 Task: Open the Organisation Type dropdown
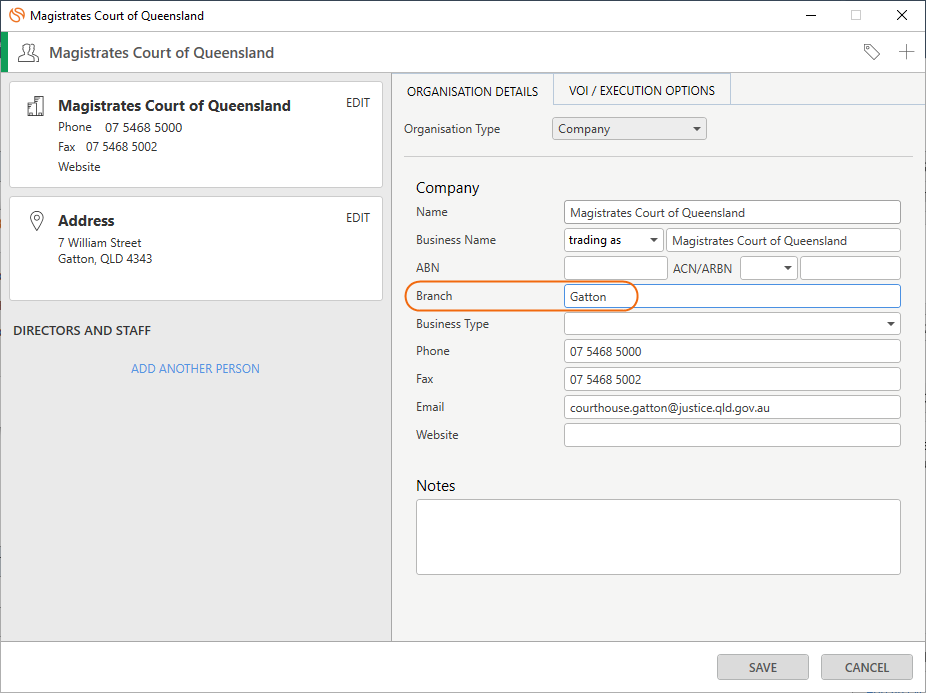629,129
